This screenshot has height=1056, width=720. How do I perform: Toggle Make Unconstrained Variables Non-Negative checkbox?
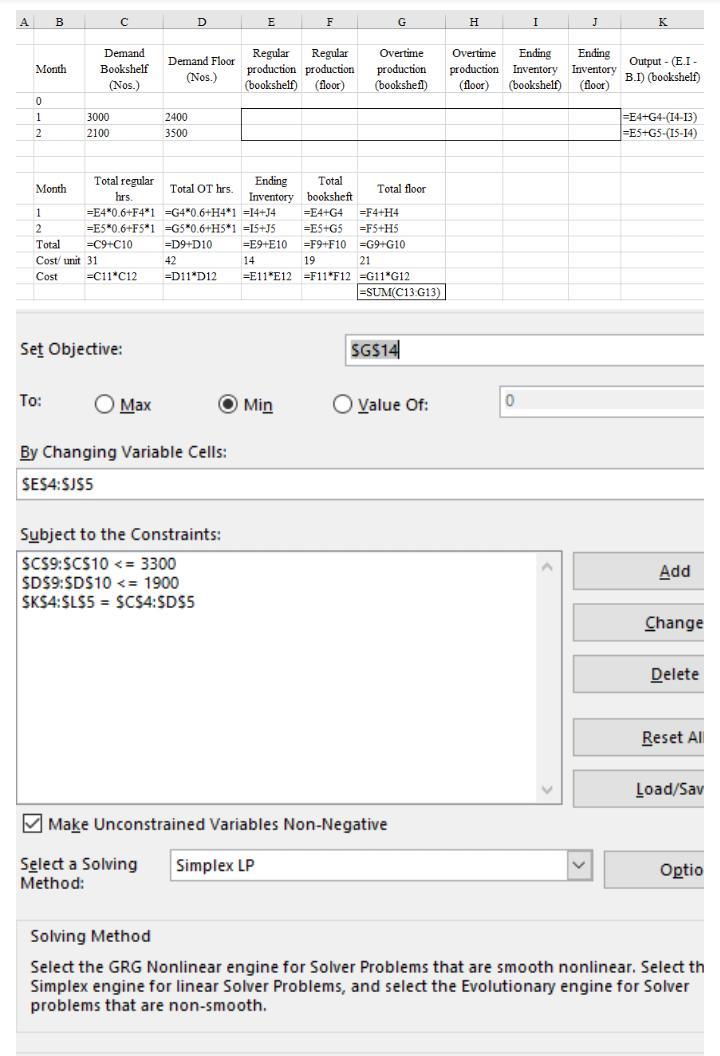32,823
